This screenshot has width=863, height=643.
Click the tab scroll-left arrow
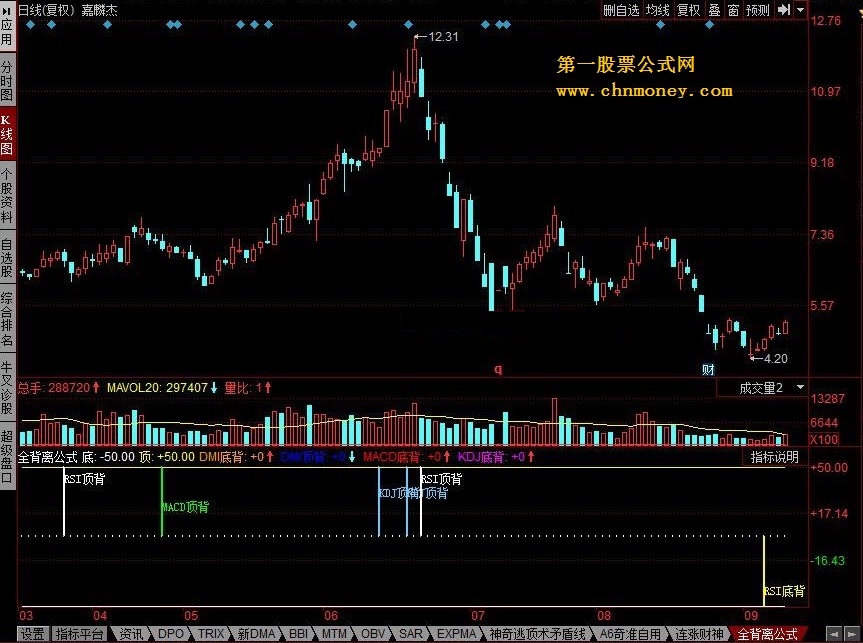point(834,634)
